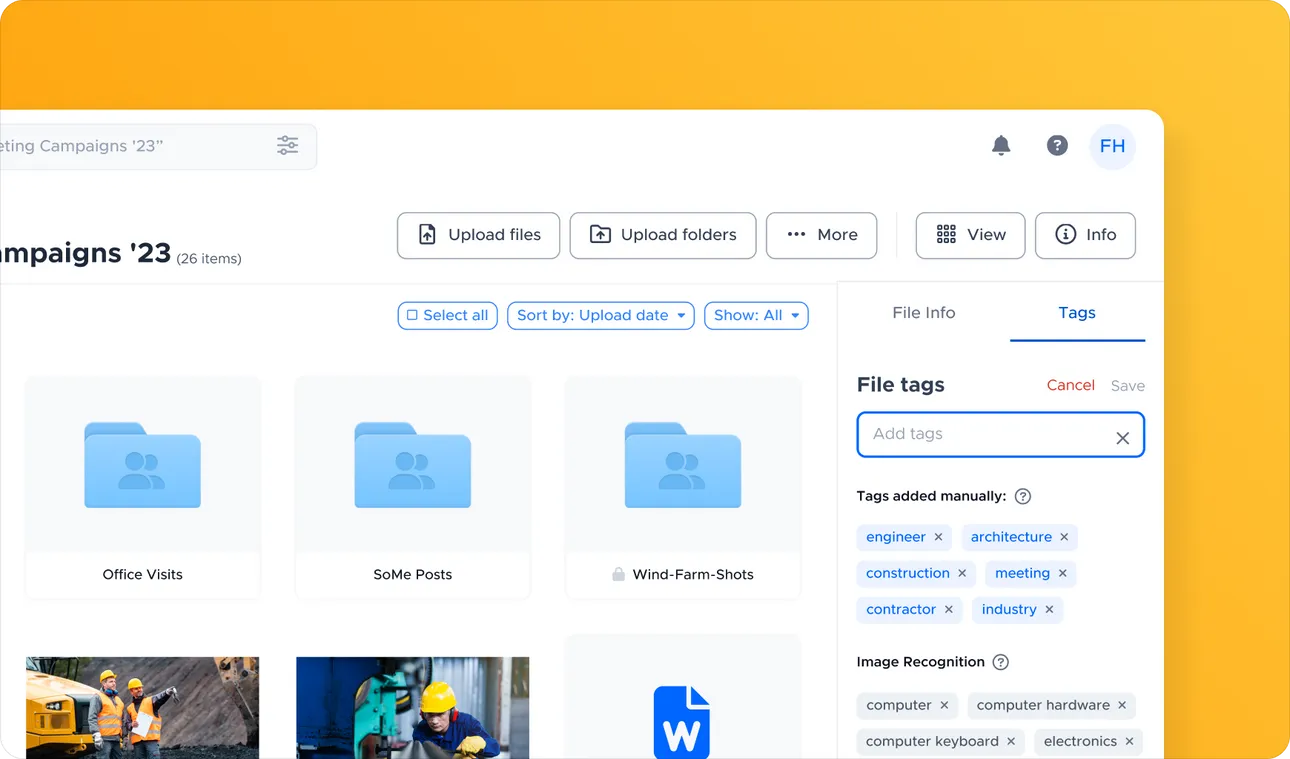1290x759 pixels.
Task: Remove the engineer tag
Action: coord(938,537)
